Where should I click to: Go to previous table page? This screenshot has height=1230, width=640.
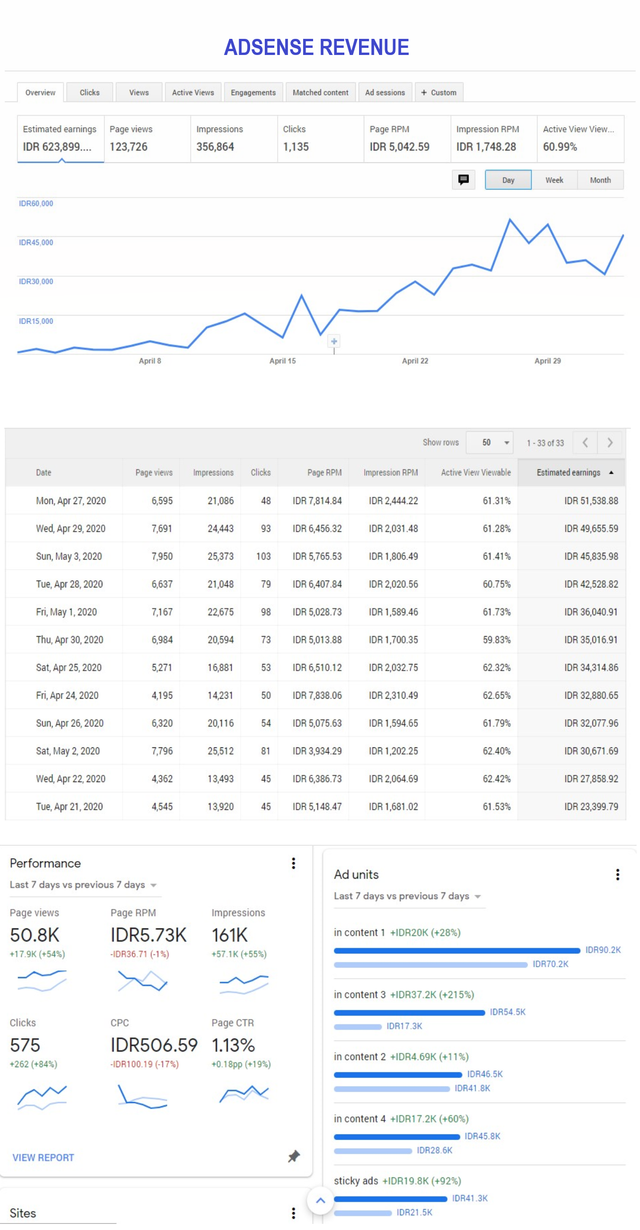coord(586,443)
